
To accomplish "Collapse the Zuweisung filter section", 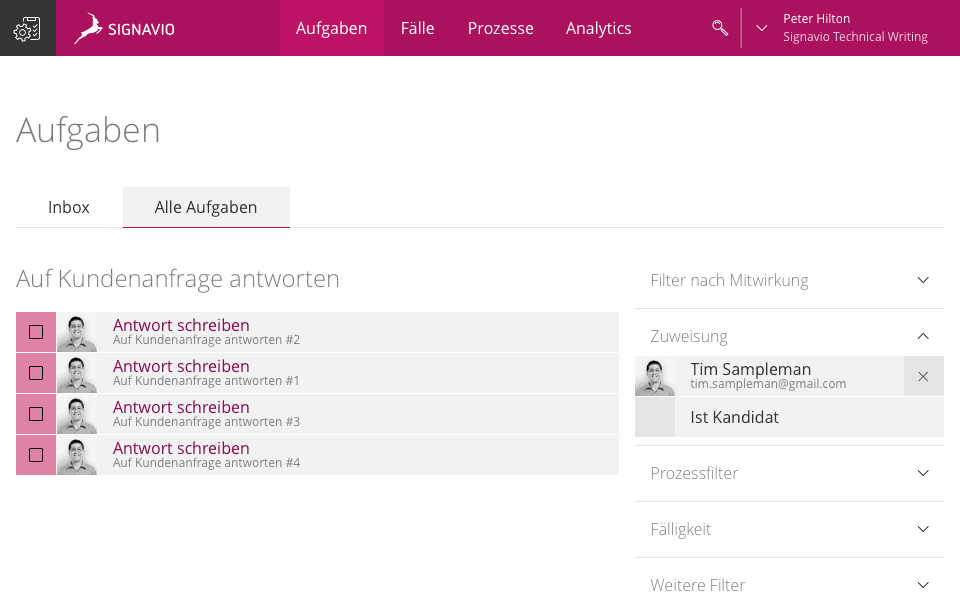I will pos(789,336).
